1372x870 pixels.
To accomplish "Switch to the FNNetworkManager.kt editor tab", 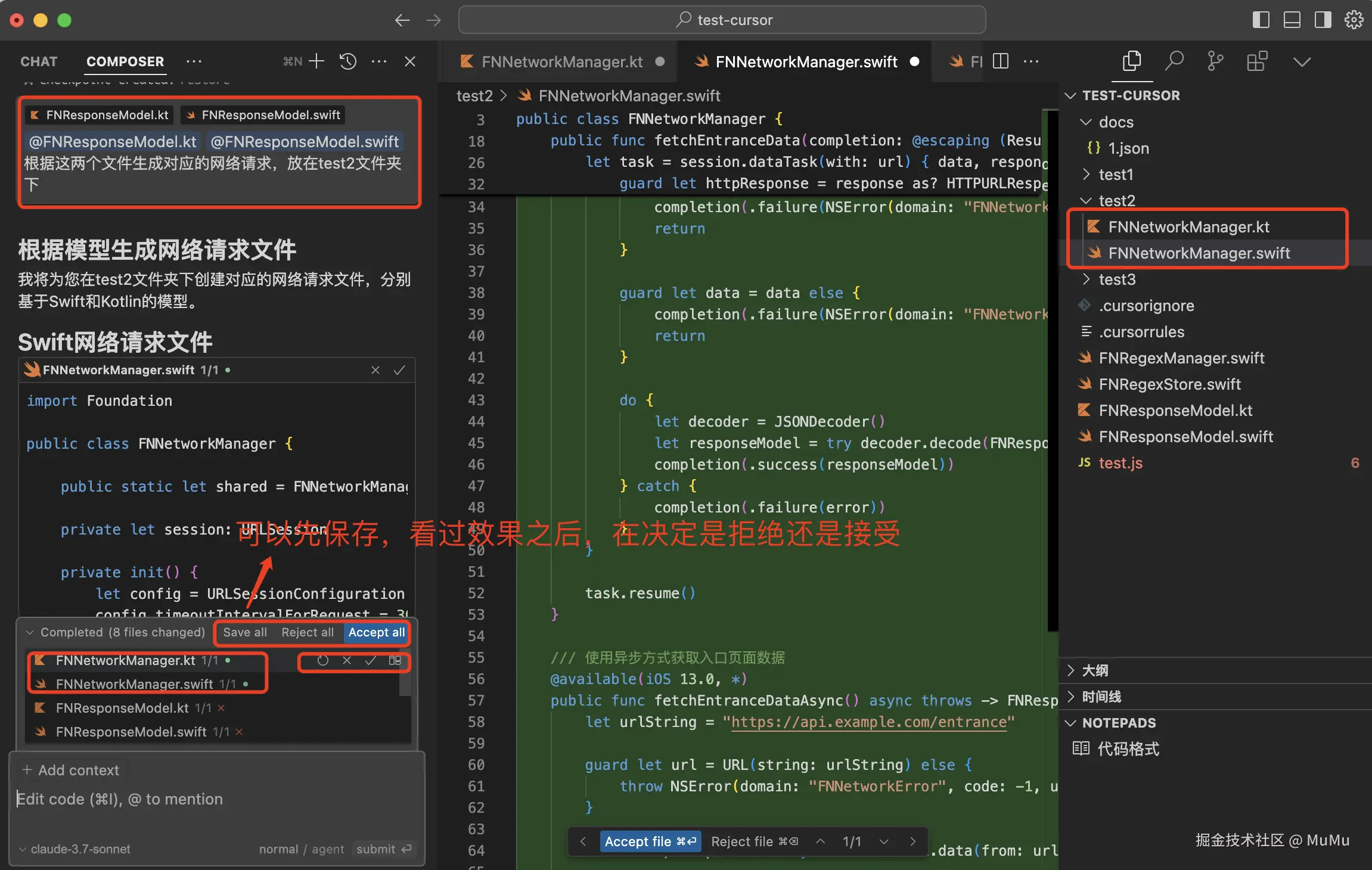I will pos(561,61).
